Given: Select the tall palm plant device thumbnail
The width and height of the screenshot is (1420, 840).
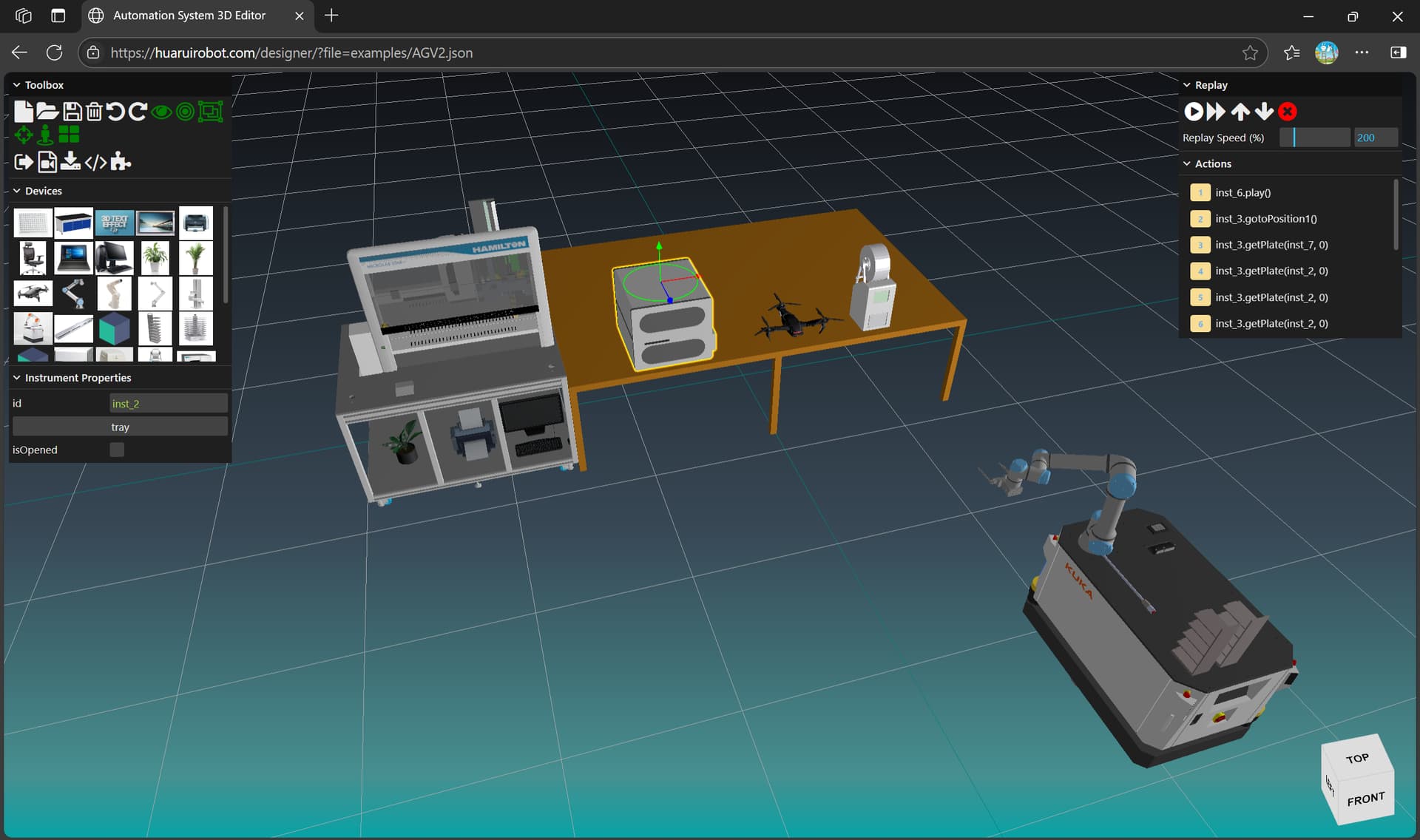Looking at the screenshot, I should 196,258.
